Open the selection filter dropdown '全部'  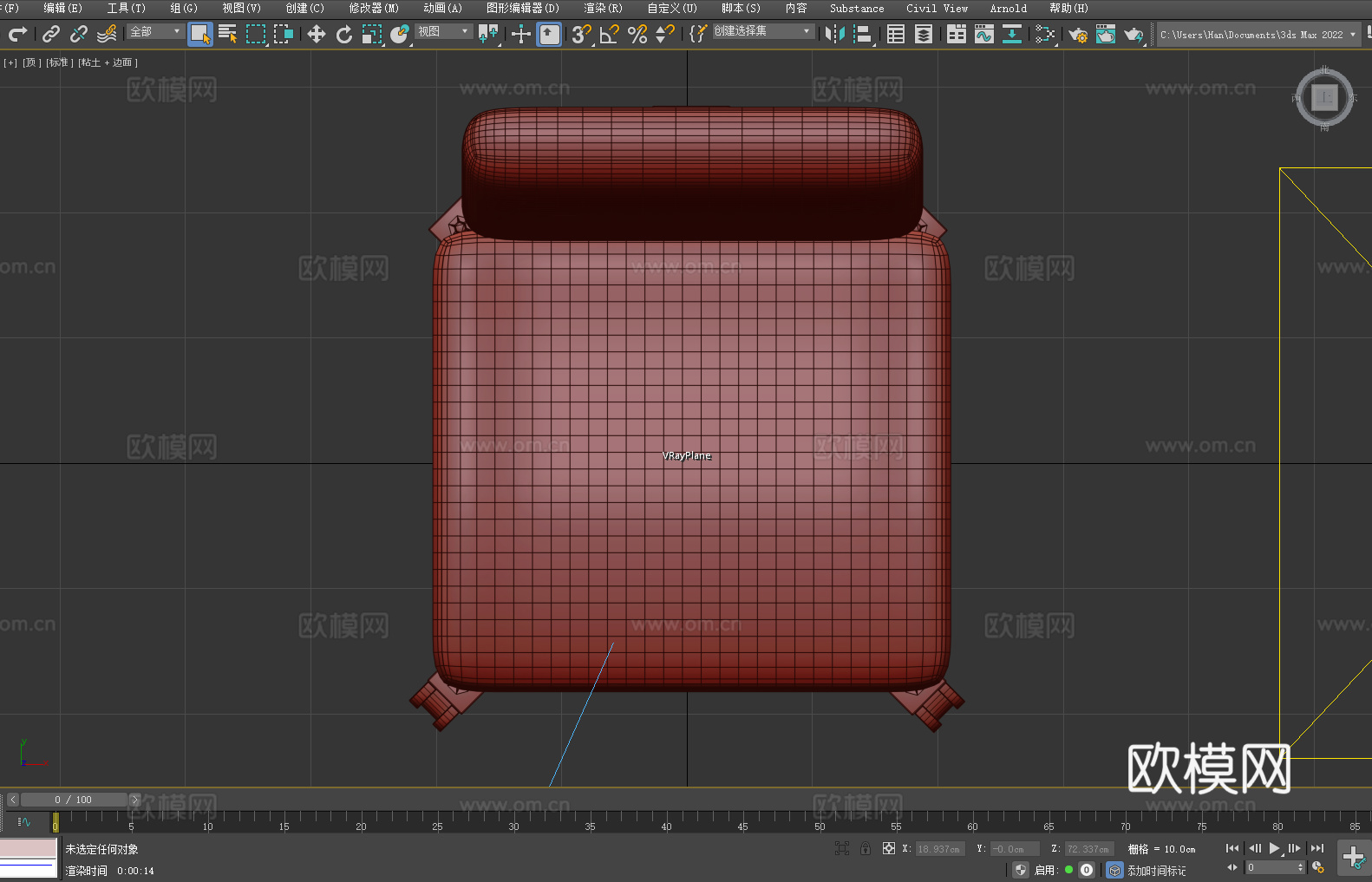click(x=155, y=31)
